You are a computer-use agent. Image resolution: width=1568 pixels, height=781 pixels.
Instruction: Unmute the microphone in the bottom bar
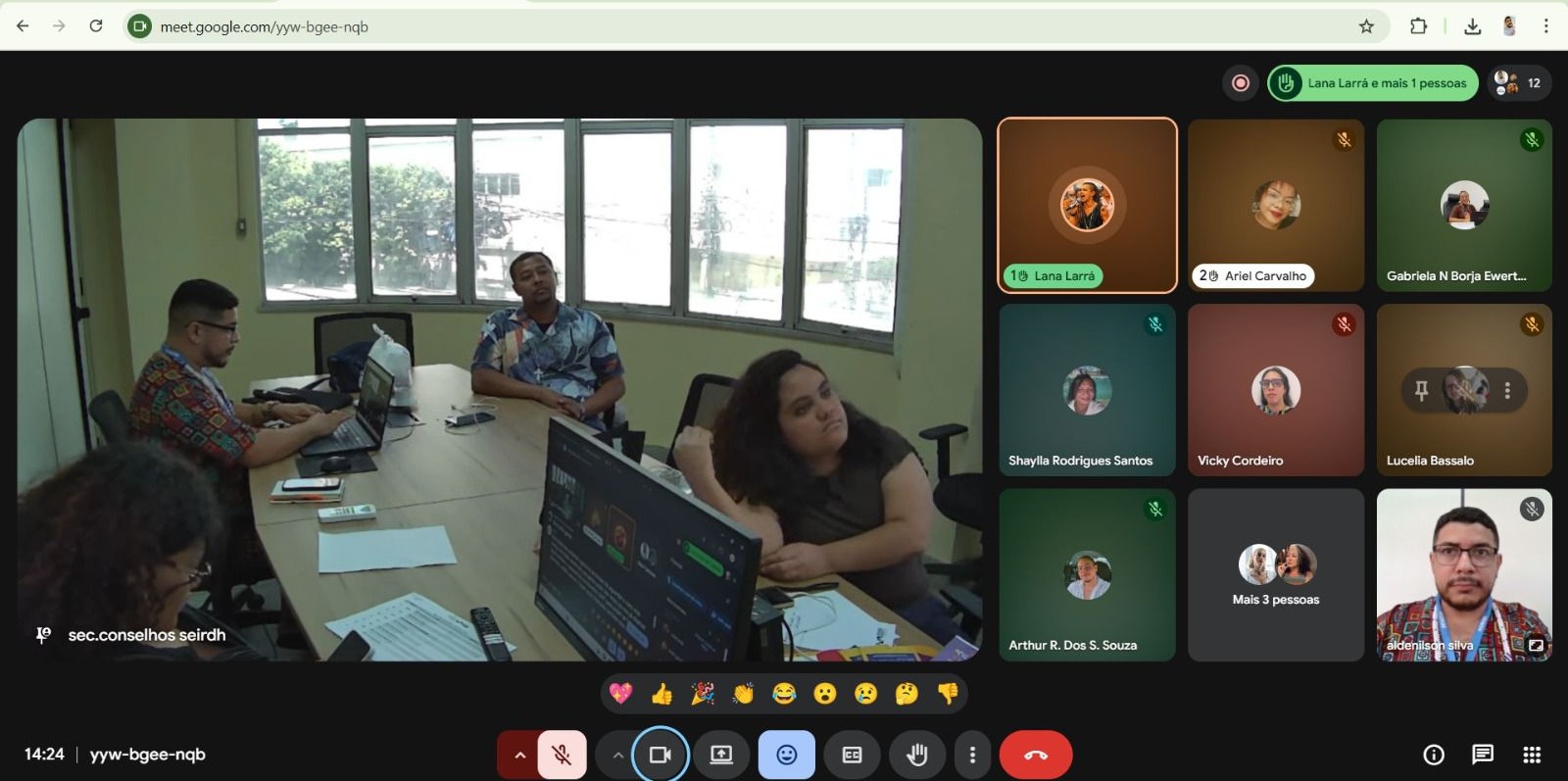562,755
